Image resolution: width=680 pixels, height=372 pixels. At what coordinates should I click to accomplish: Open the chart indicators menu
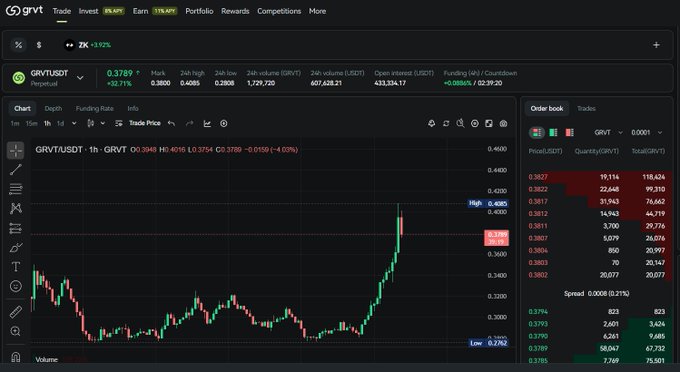(207, 124)
